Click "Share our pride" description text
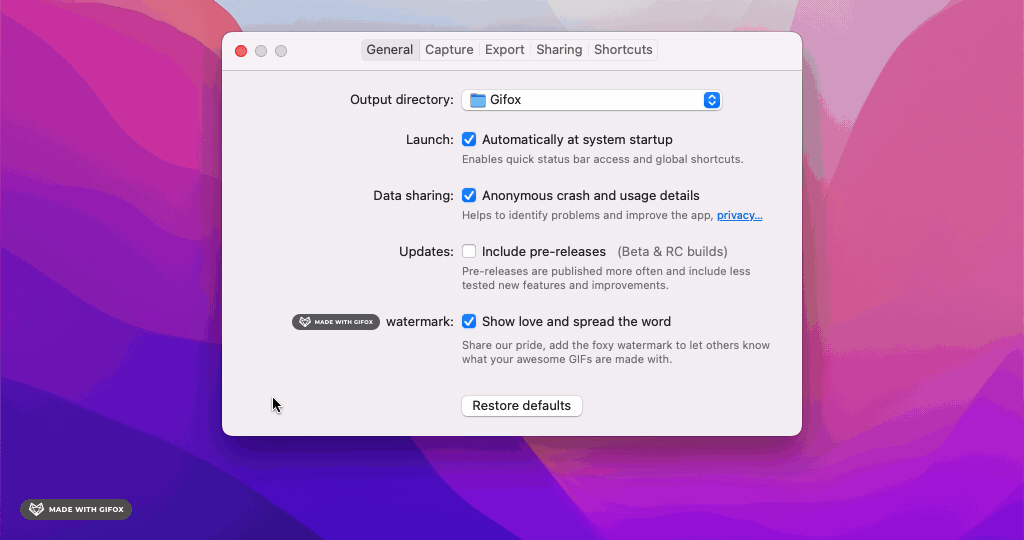Screen dimensions: 1024x540 pos(616,352)
